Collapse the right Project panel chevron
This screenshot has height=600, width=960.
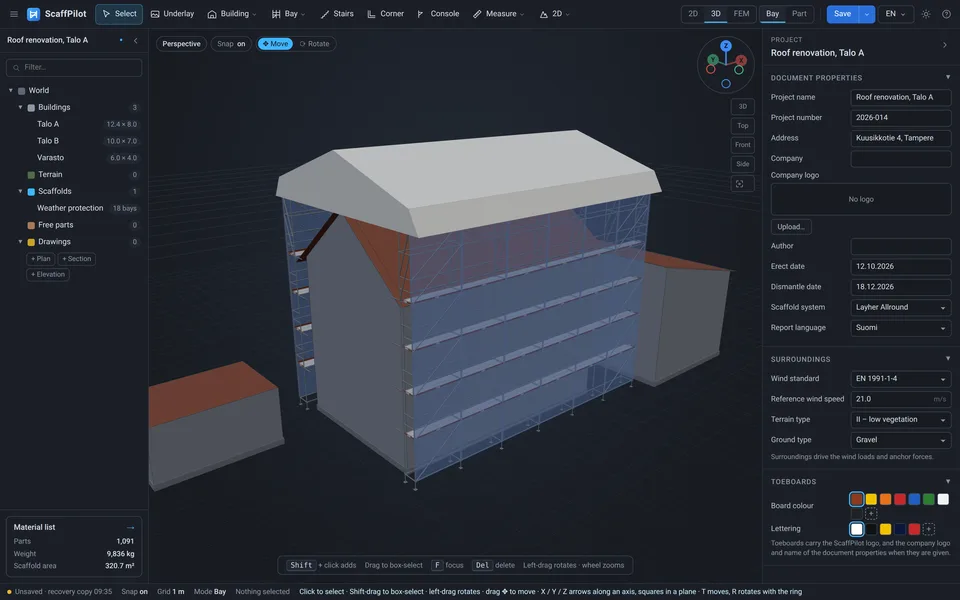coord(945,45)
